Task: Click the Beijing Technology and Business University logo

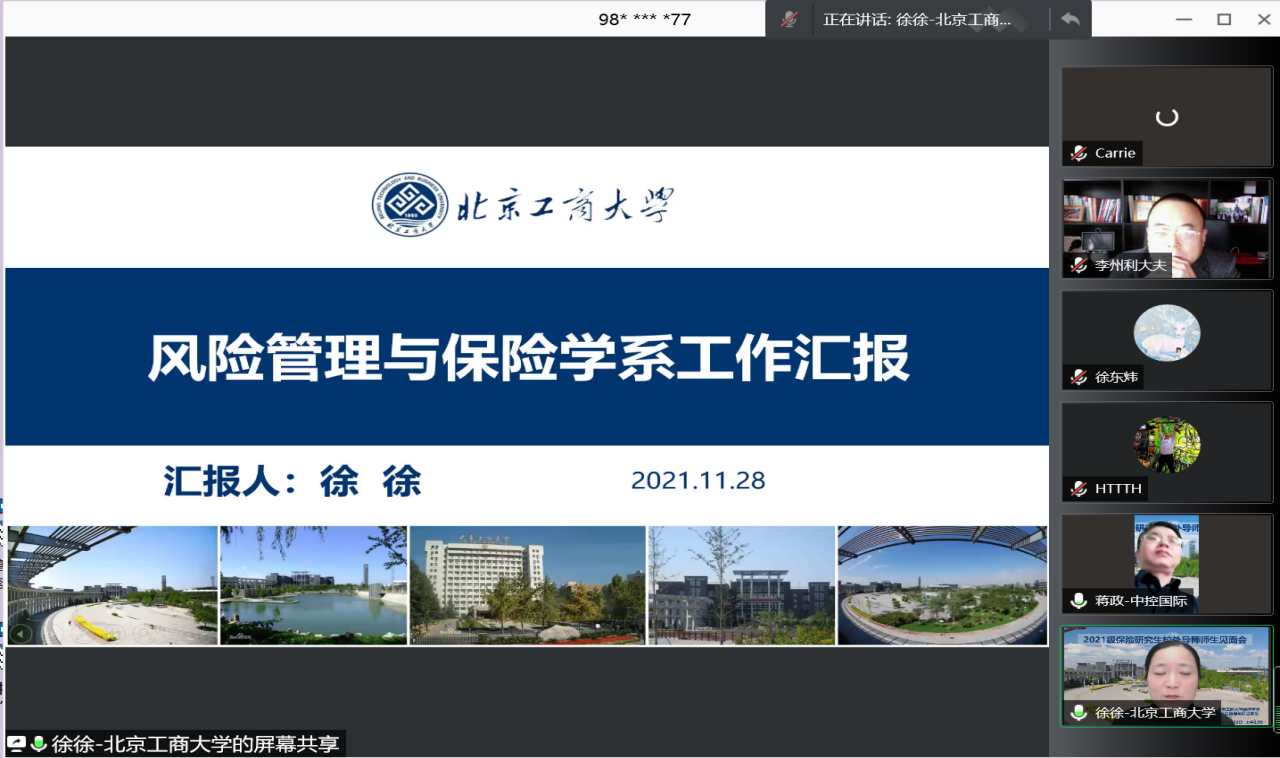Action: coord(410,204)
